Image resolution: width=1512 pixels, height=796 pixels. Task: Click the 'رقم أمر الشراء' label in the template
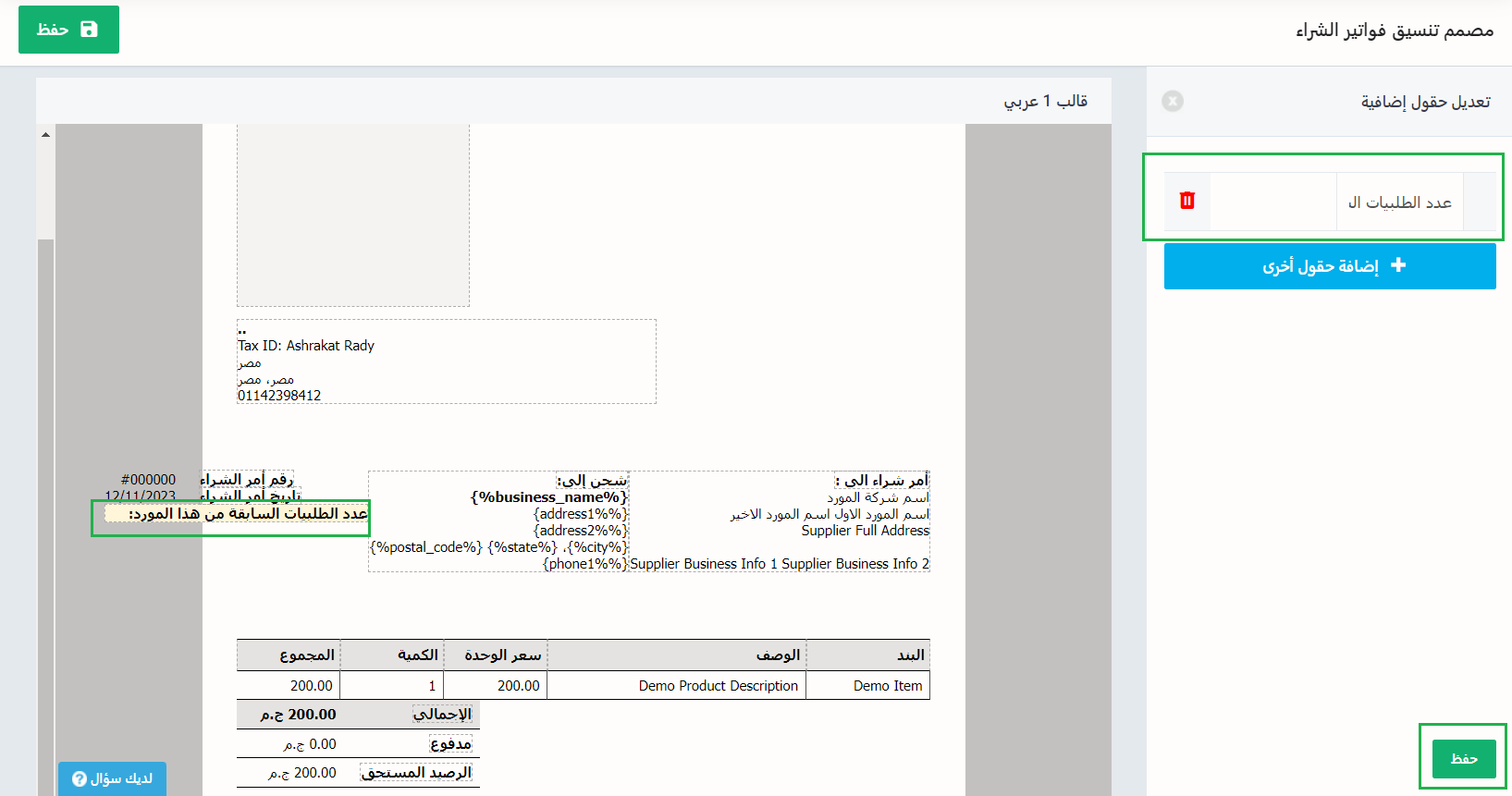(247, 479)
